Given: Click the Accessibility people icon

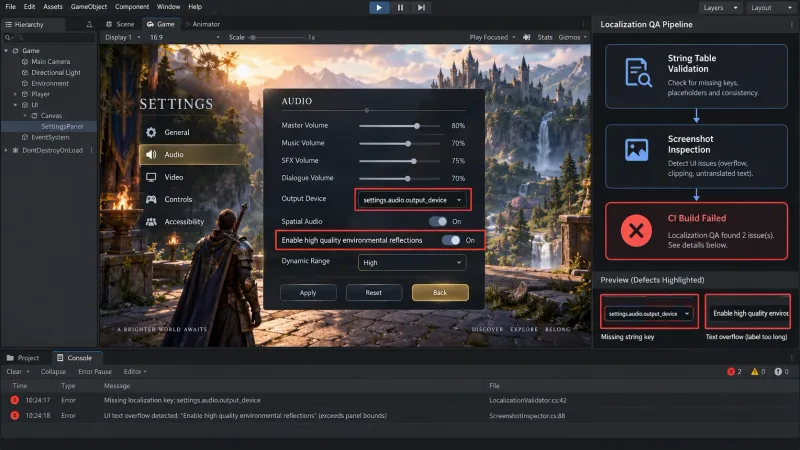Looking at the screenshot, I should pos(151,222).
